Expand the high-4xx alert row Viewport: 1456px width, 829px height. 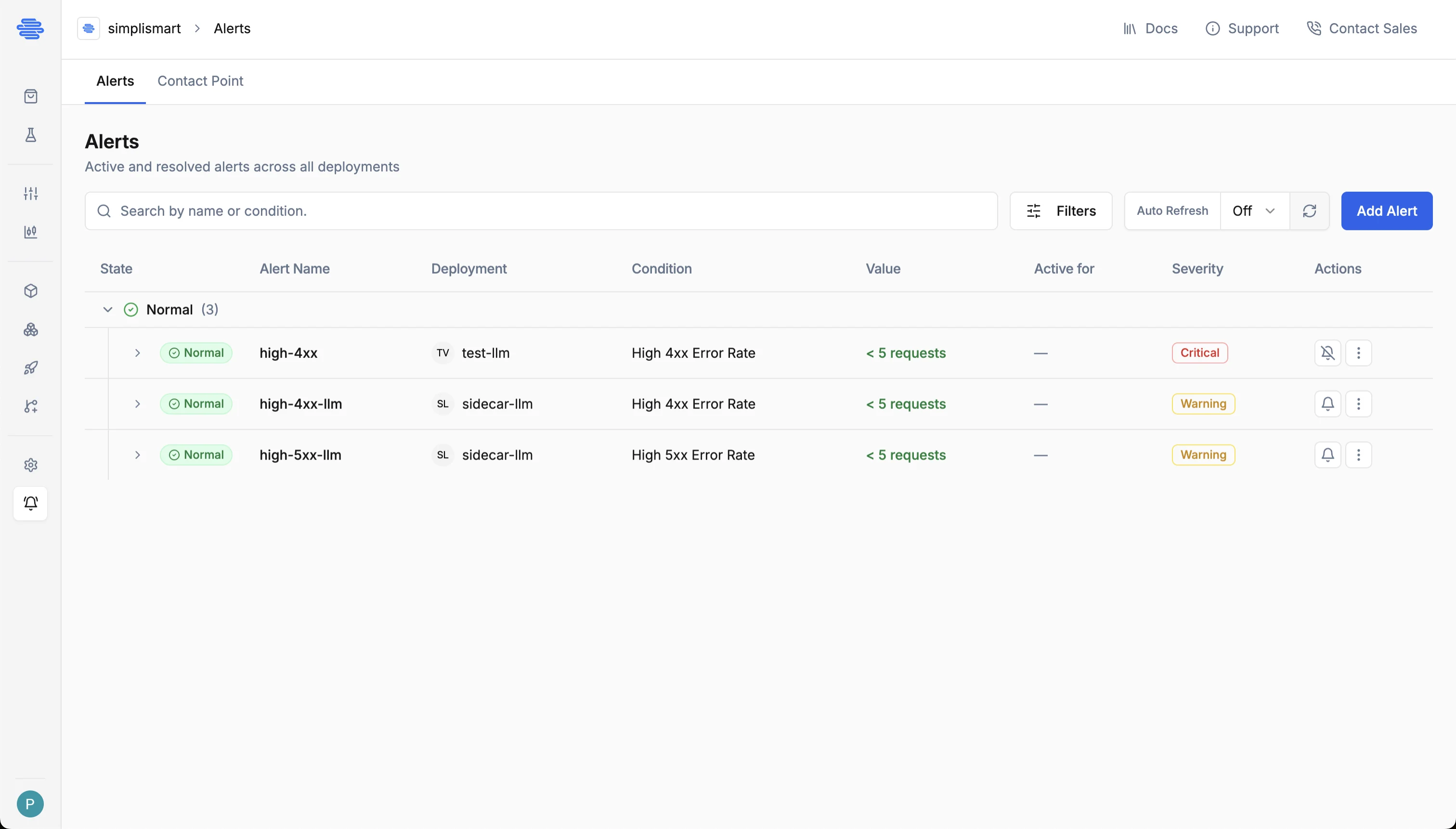[137, 353]
